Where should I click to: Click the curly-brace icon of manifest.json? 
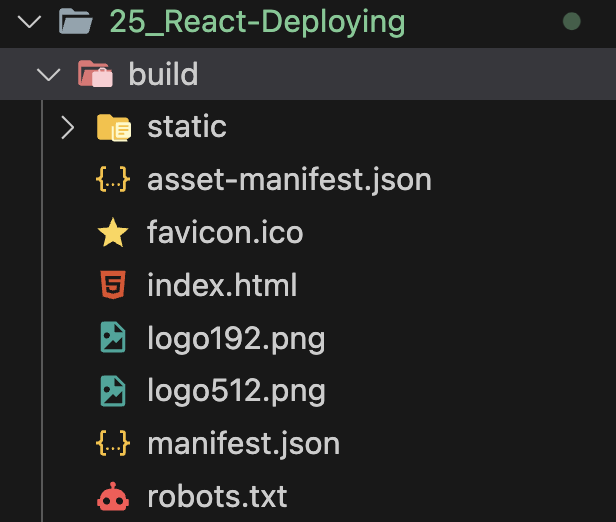113,443
